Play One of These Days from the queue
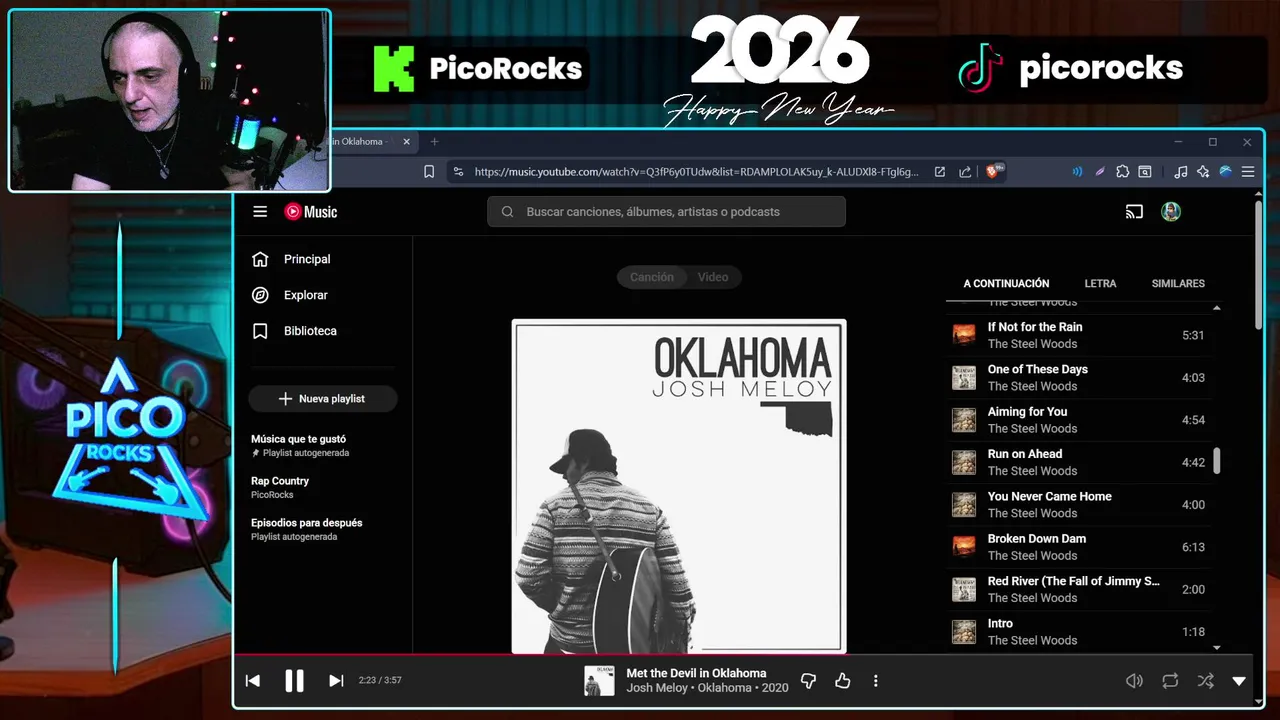The width and height of the screenshot is (1280, 720). 1080,378
